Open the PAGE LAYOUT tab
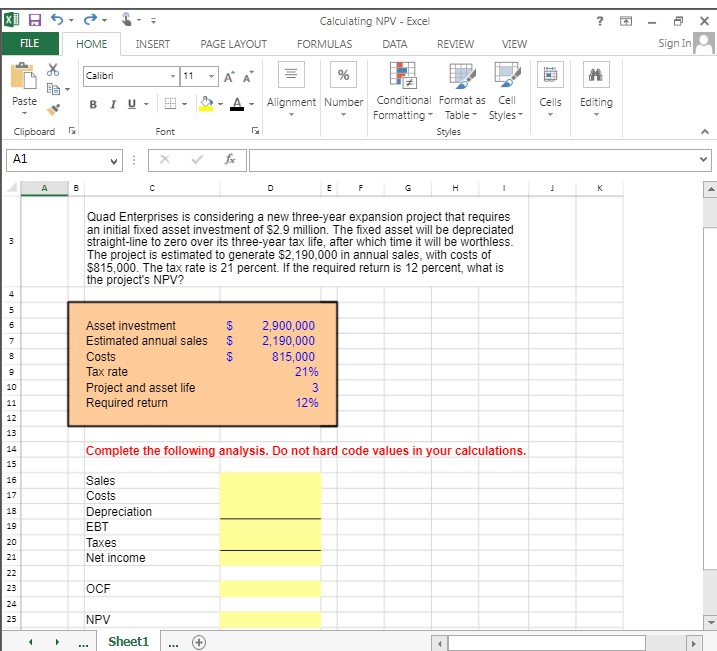 234,44
